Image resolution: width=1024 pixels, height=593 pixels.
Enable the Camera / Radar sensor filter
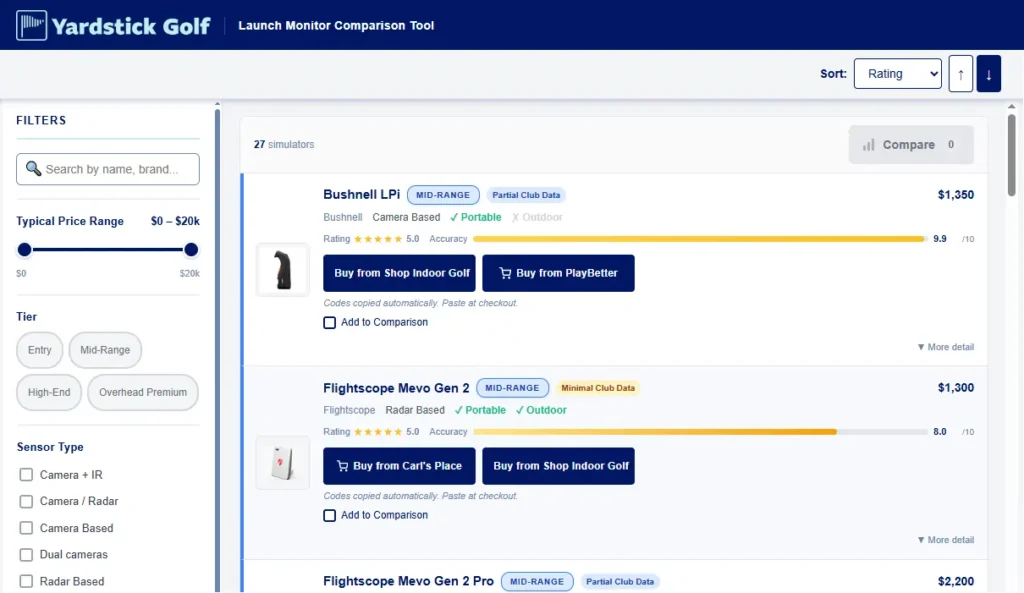coord(26,502)
